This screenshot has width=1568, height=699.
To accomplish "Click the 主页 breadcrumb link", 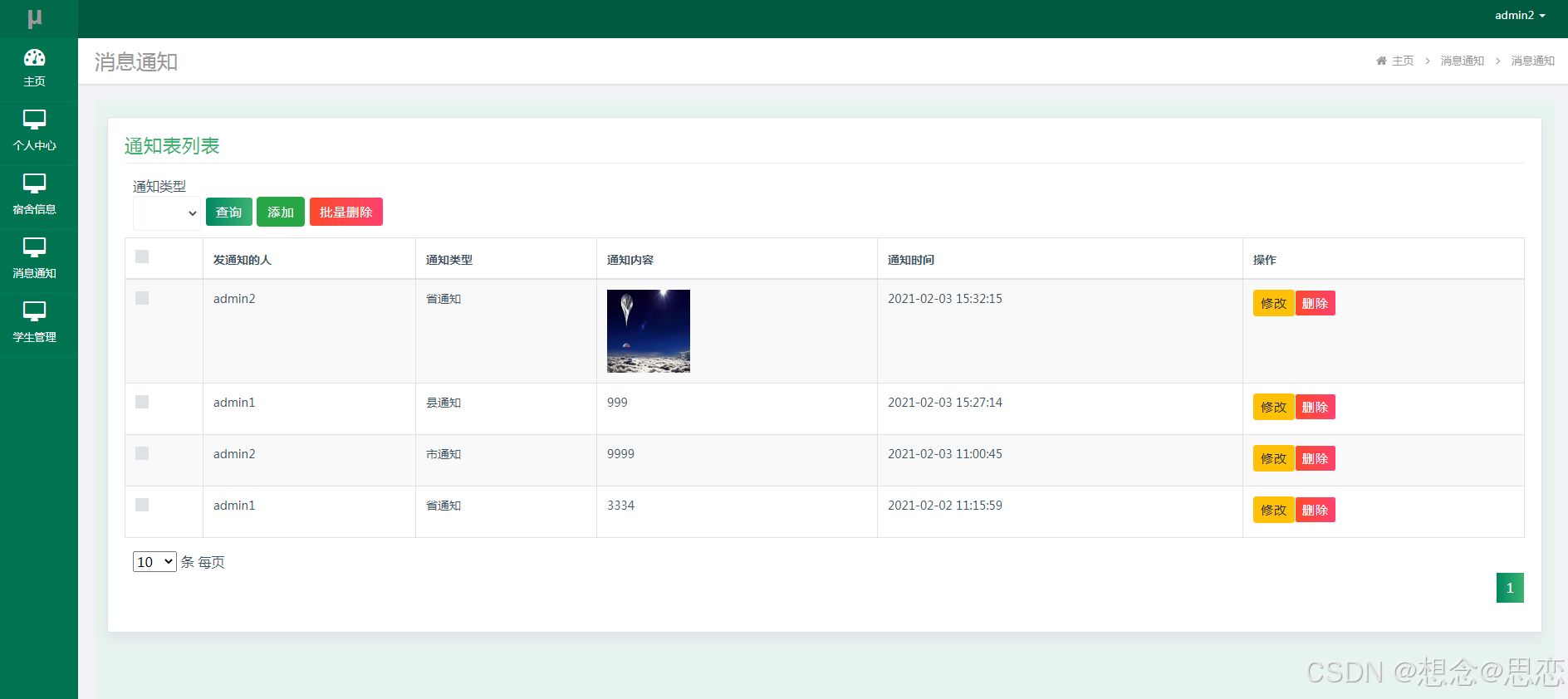I will pos(1403,61).
